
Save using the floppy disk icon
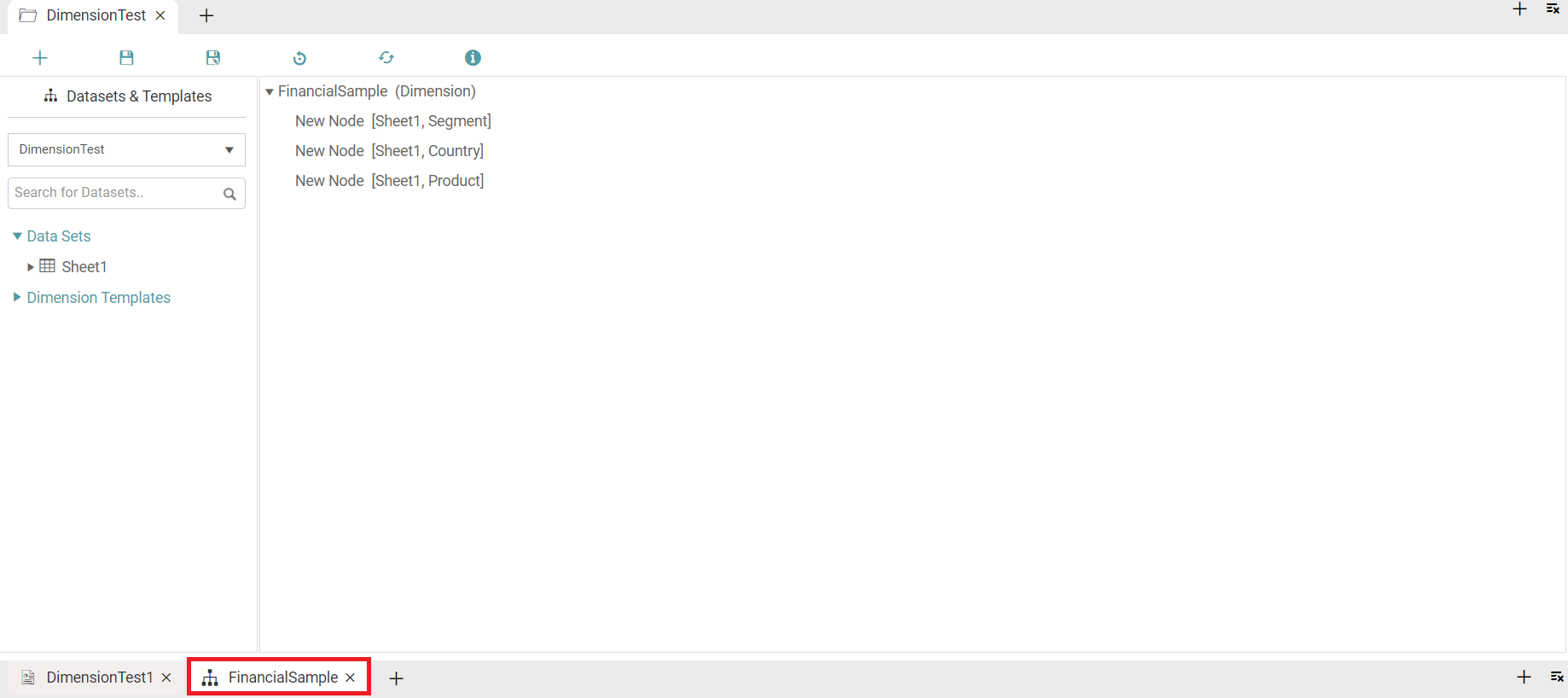[x=126, y=58]
